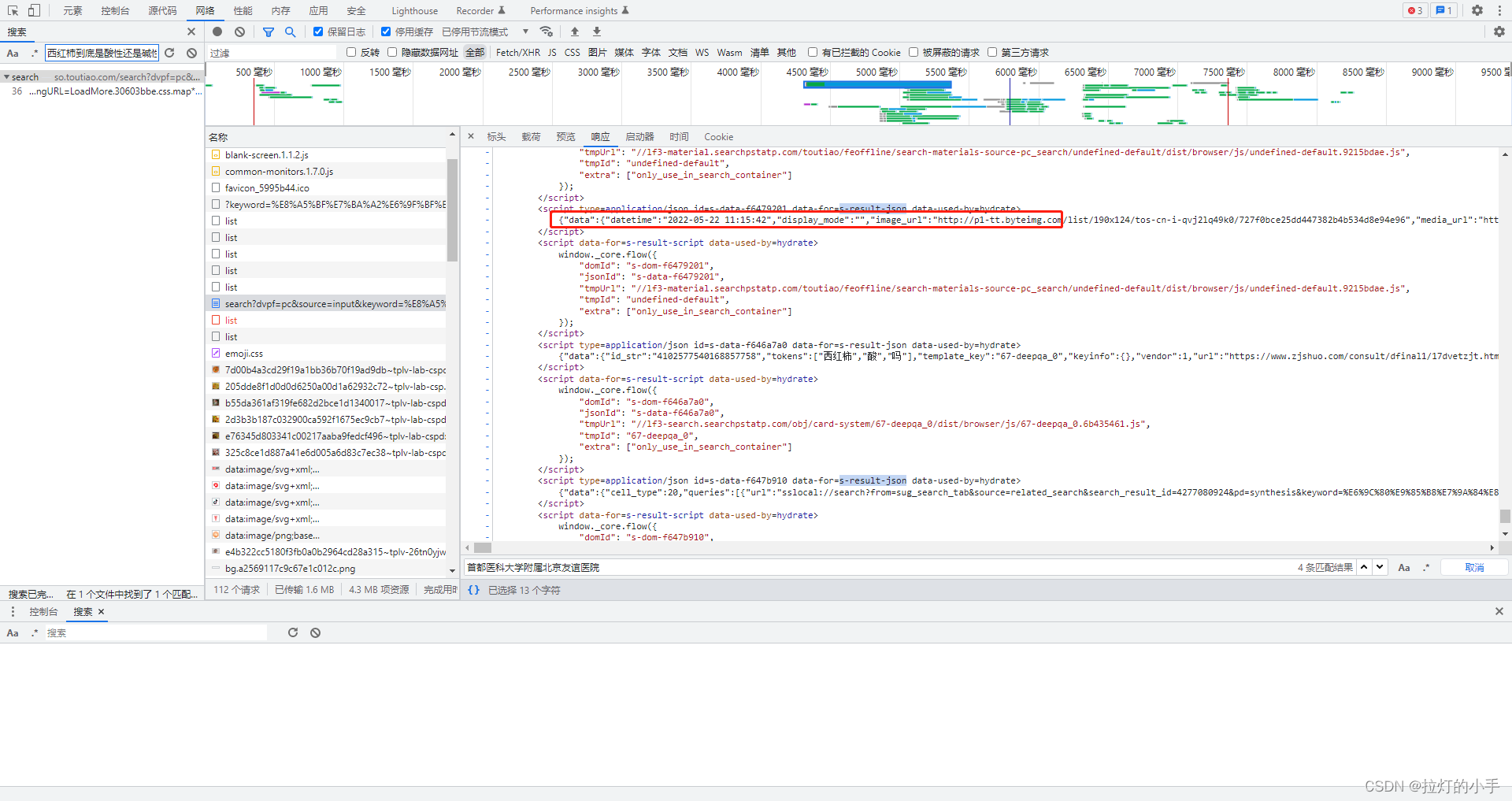Enable 第三方请求 checkbox
The width and height of the screenshot is (1512, 801).
point(992,52)
